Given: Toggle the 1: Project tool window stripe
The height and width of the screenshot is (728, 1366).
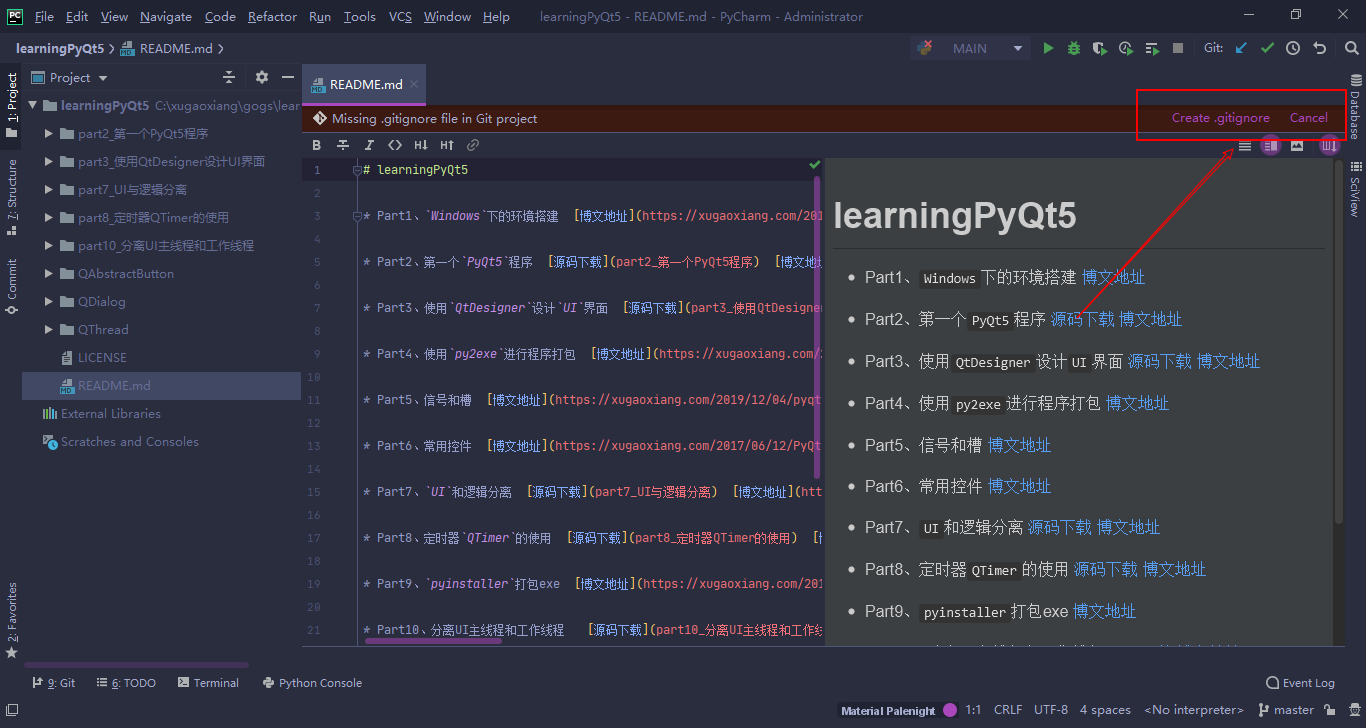Looking at the screenshot, I should pyautogui.click(x=12, y=105).
